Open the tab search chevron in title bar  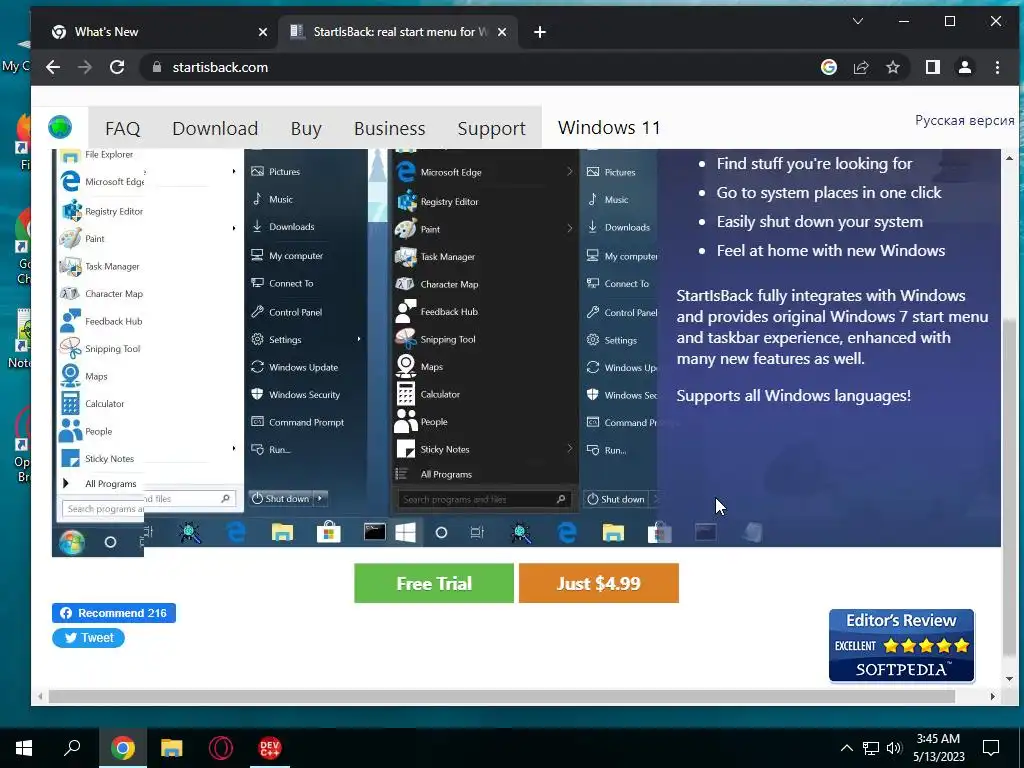pyautogui.click(x=858, y=22)
